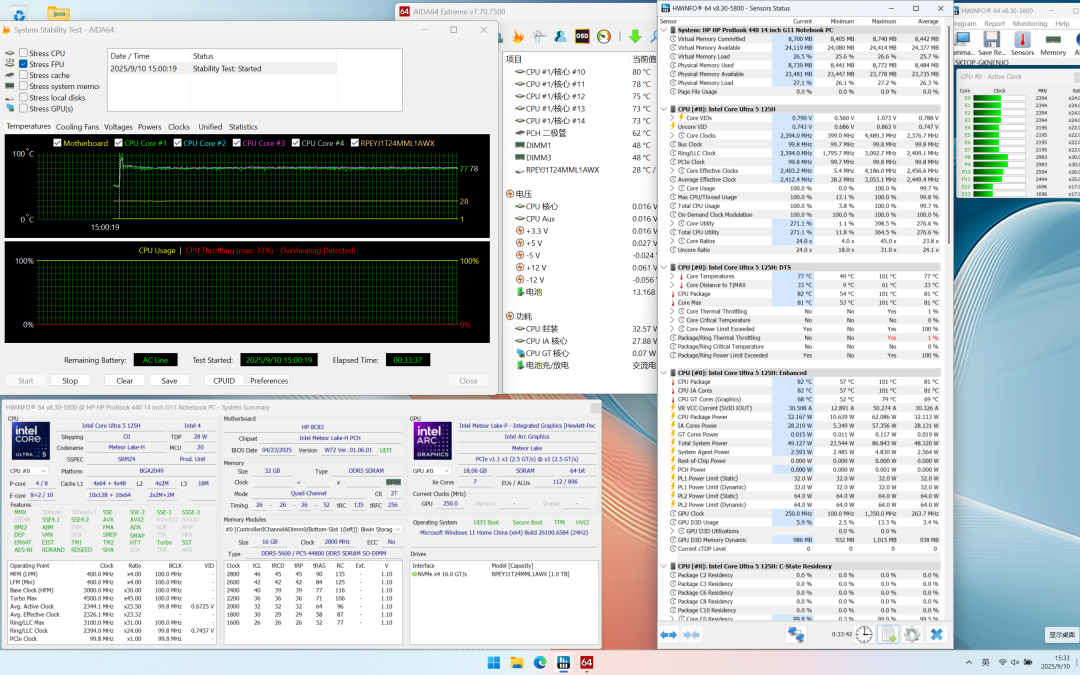Switch to the Unified tab
The image size is (1080, 675).
[210, 127]
